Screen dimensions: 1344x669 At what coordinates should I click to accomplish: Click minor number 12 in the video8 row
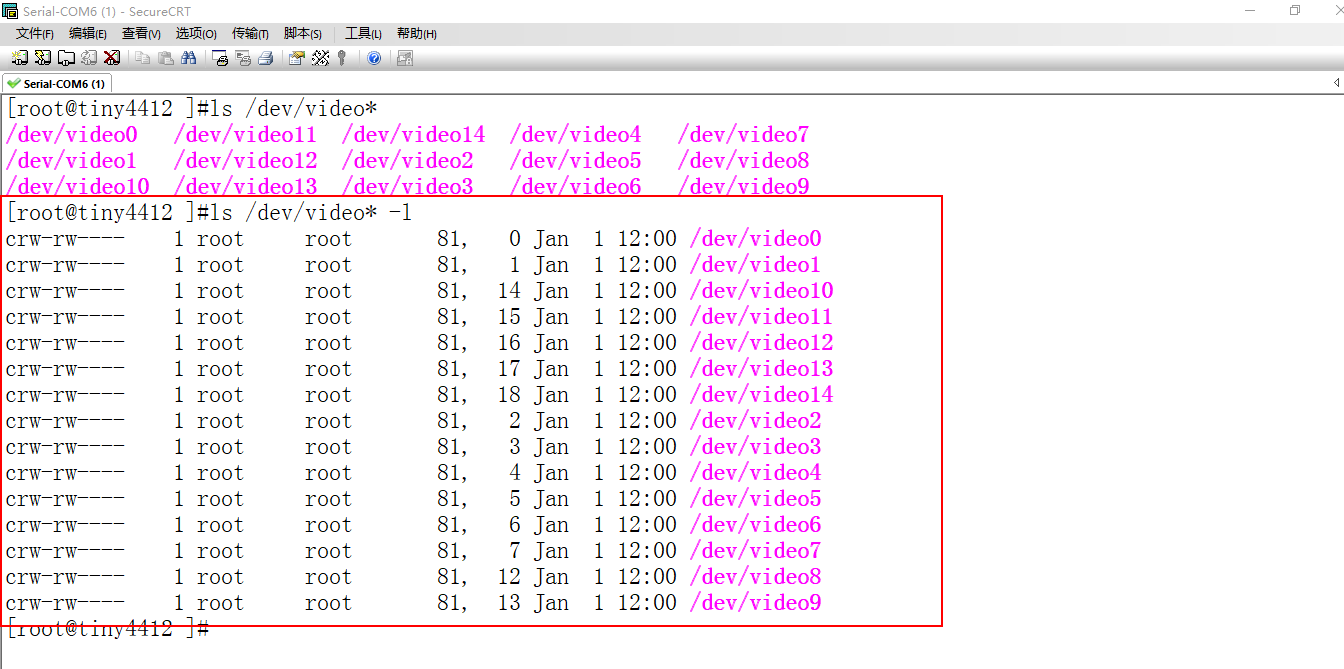click(x=509, y=577)
